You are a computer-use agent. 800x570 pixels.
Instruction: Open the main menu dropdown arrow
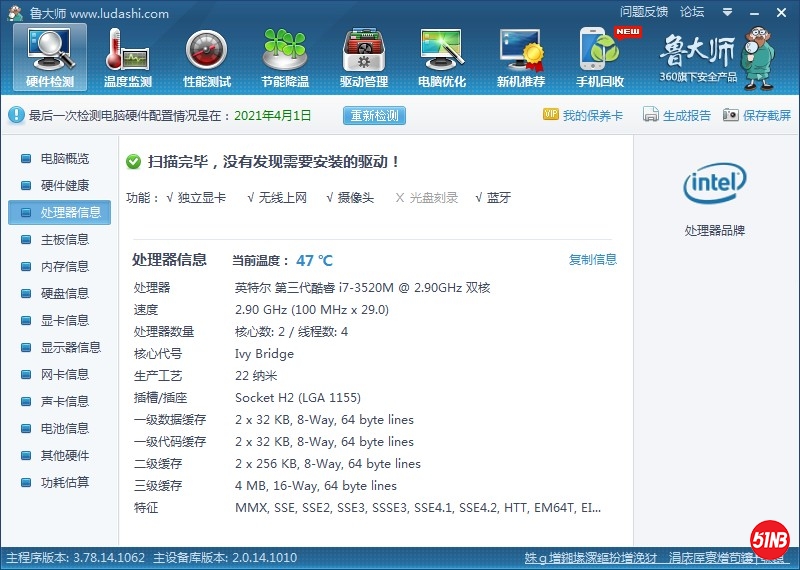[725, 12]
